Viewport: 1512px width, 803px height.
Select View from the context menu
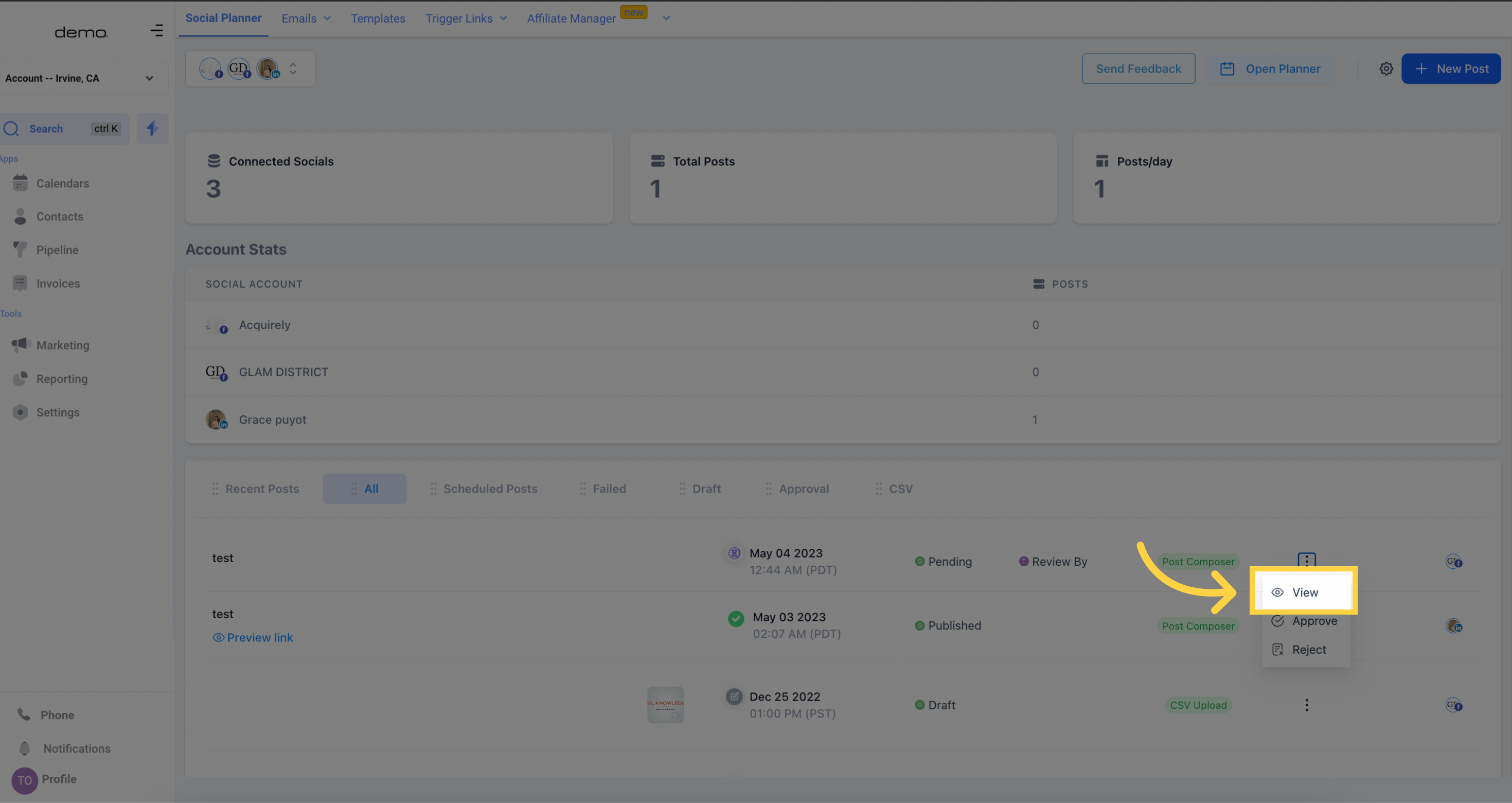[x=1304, y=592]
